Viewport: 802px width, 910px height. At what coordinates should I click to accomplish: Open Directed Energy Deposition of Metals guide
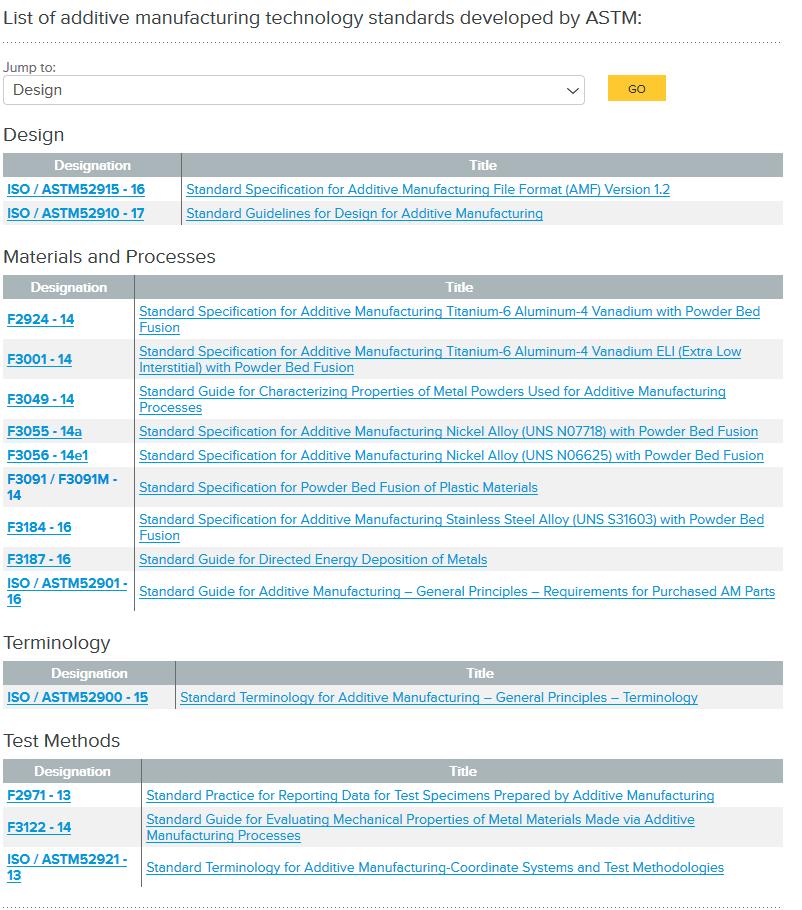click(x=313, y=559)
